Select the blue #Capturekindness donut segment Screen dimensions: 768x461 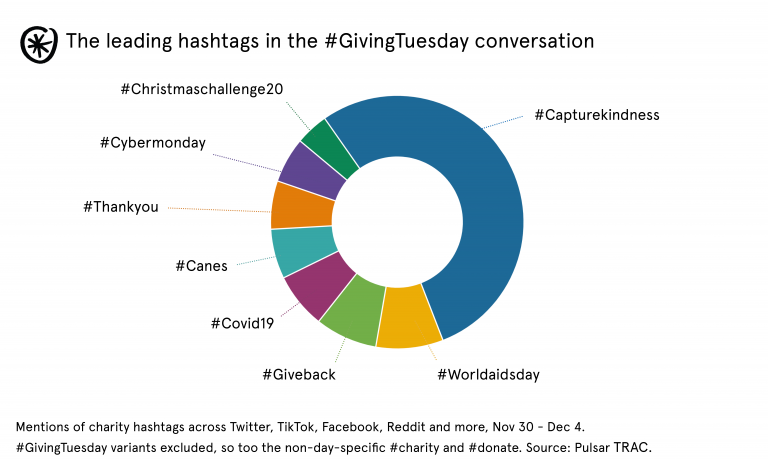point(470,200)
